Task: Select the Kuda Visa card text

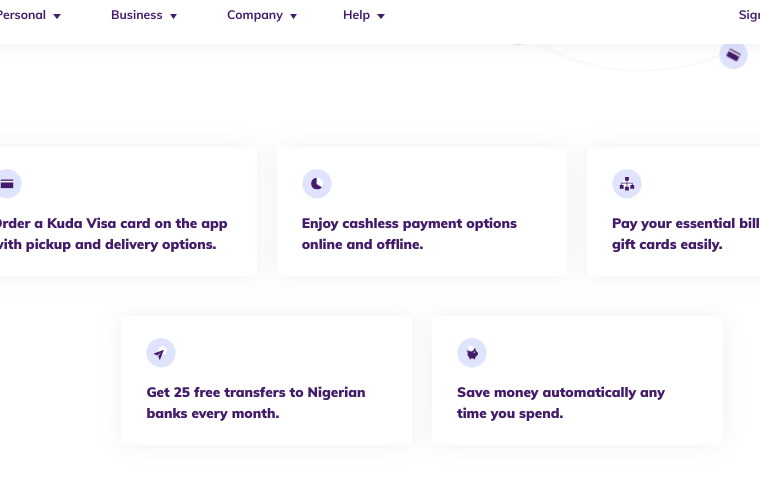Action: point(112,234)
